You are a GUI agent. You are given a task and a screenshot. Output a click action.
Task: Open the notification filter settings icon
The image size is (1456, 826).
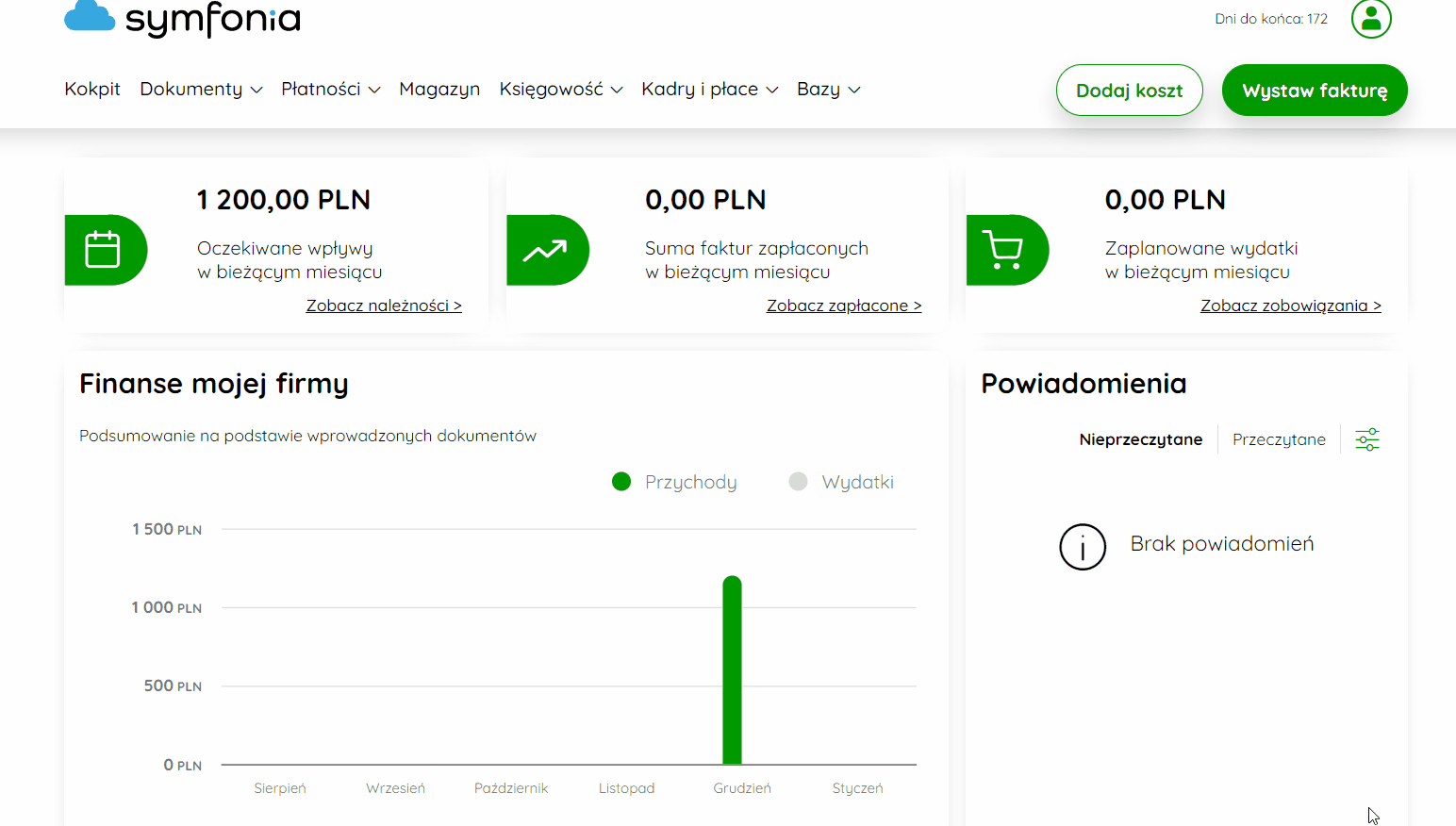pyautogui.click(x=1367, y=439)
